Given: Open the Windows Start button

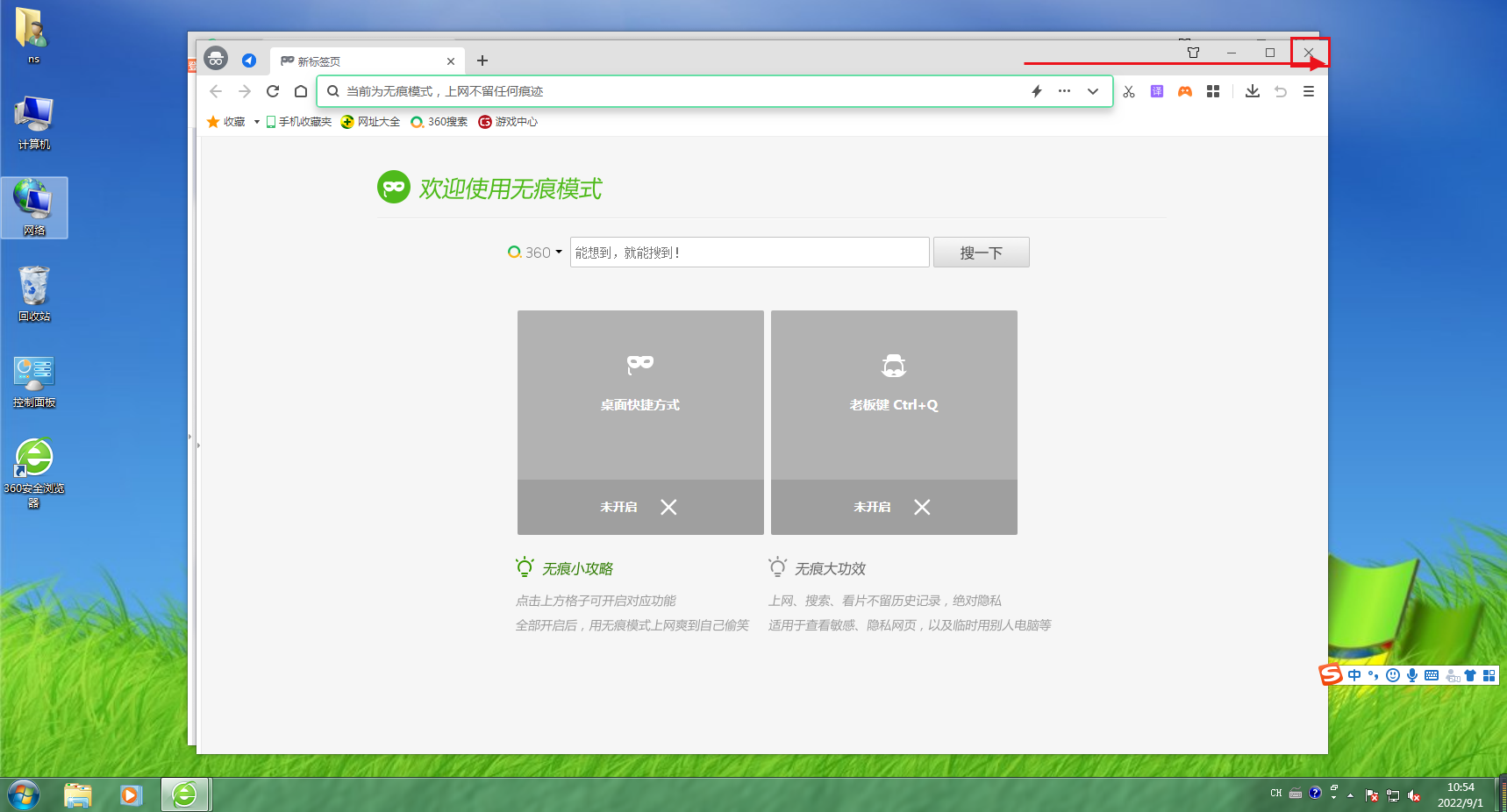Looking at the screenshot, I should 24,795.
